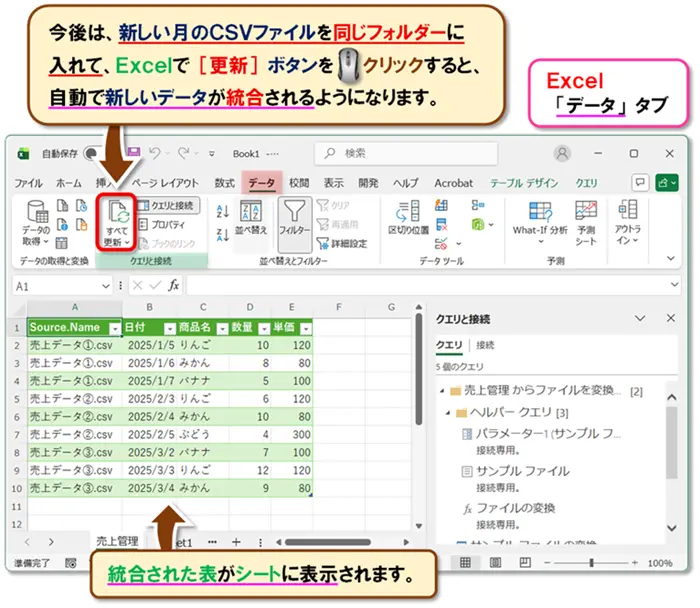Open What-If 分析 menu

click(x=540, y=222)
